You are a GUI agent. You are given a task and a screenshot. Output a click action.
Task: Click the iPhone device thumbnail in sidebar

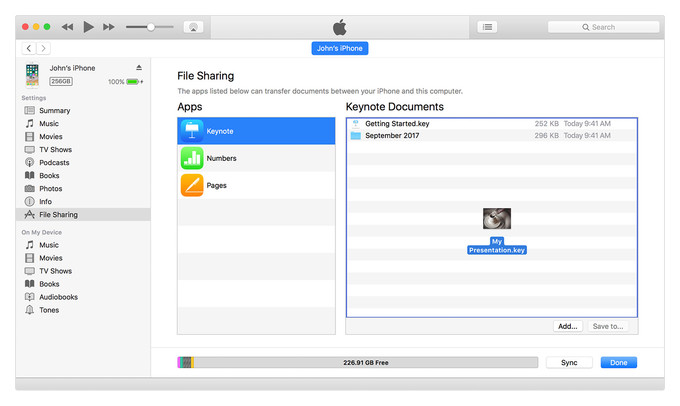pyautogui.click(x=32, y=75)
